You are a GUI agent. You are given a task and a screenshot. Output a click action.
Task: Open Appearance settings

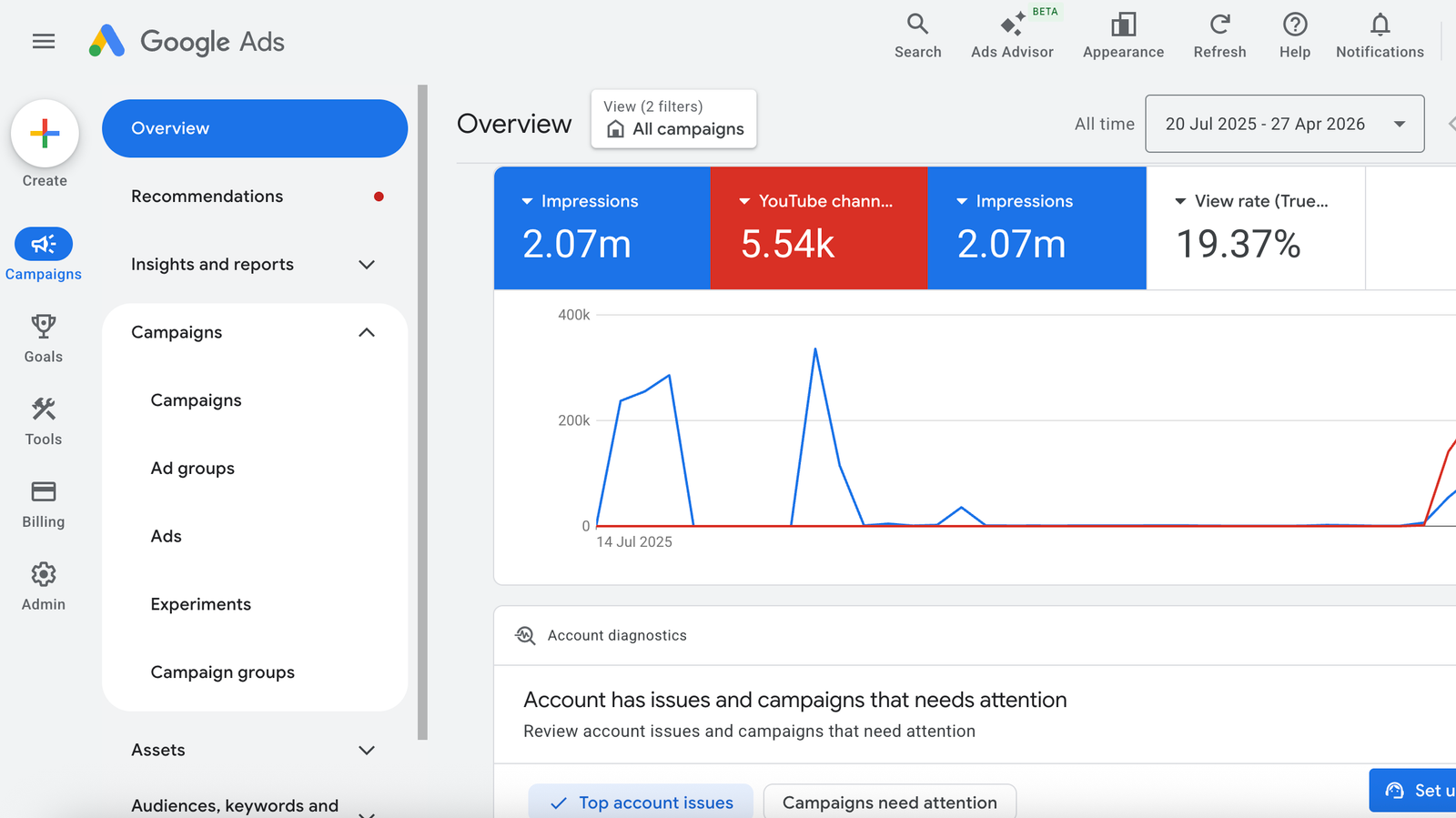point(1123,36)
